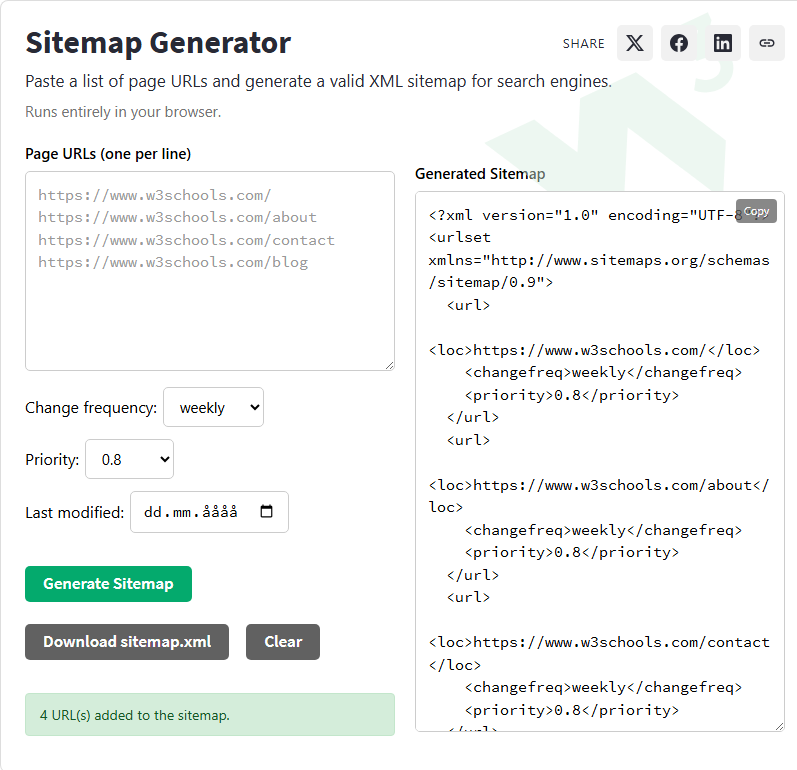The width and height of the screenshot is (797, 770).
Task: Copy page link via chain icon
Action: [x=767, y=43]
